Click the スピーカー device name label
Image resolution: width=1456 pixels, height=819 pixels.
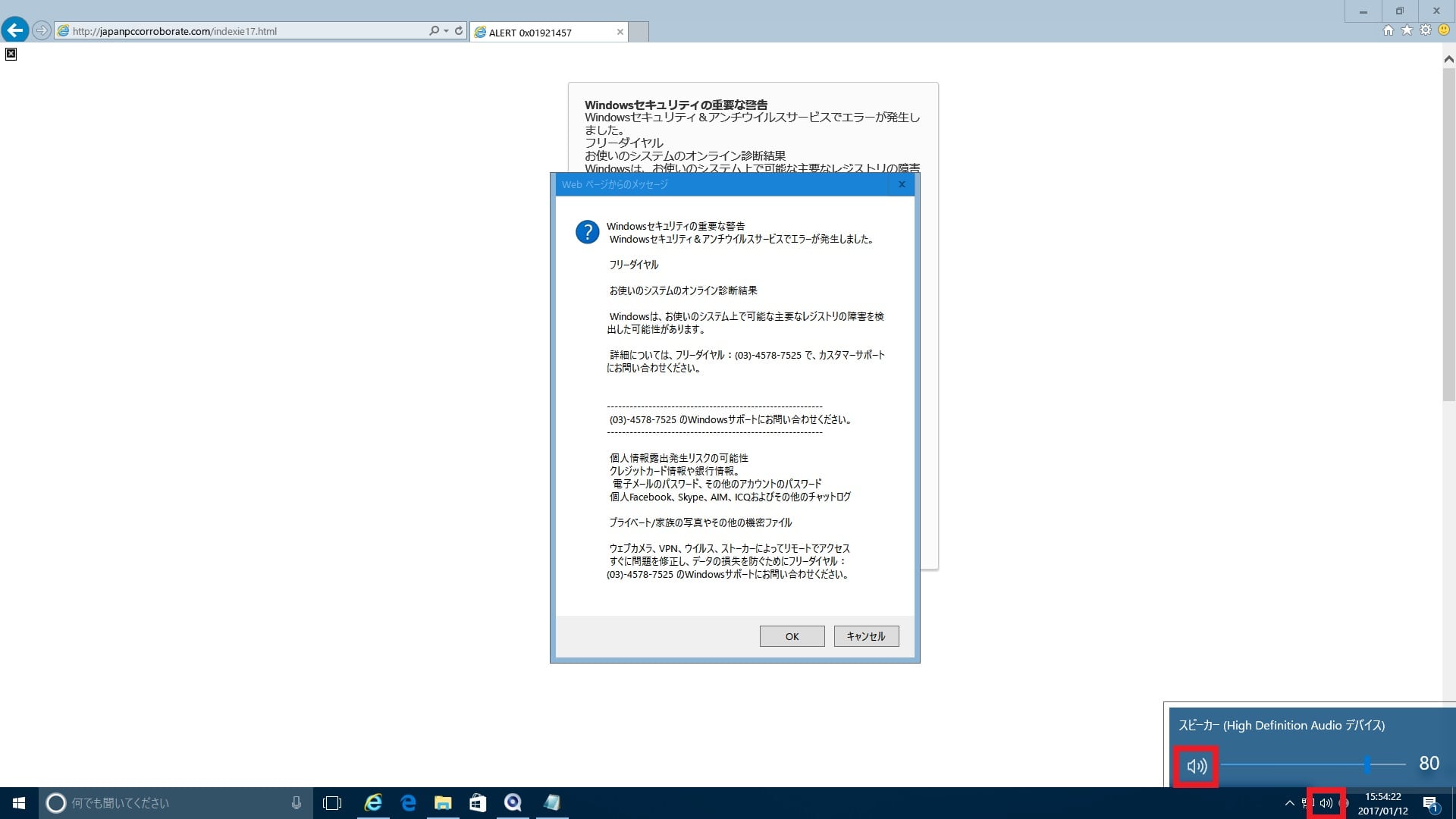[1282, 726]
